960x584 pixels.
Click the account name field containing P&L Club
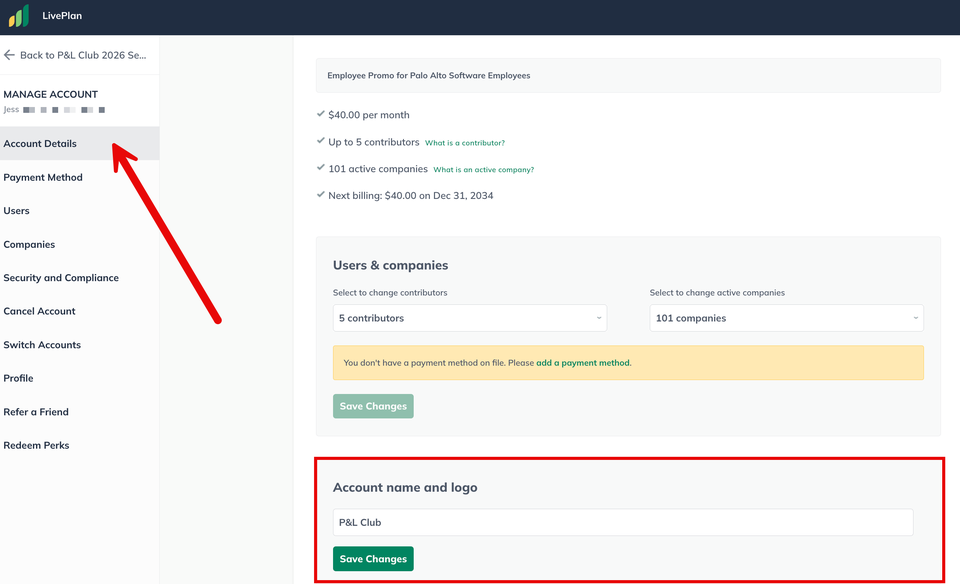click(x=623, y=522)
